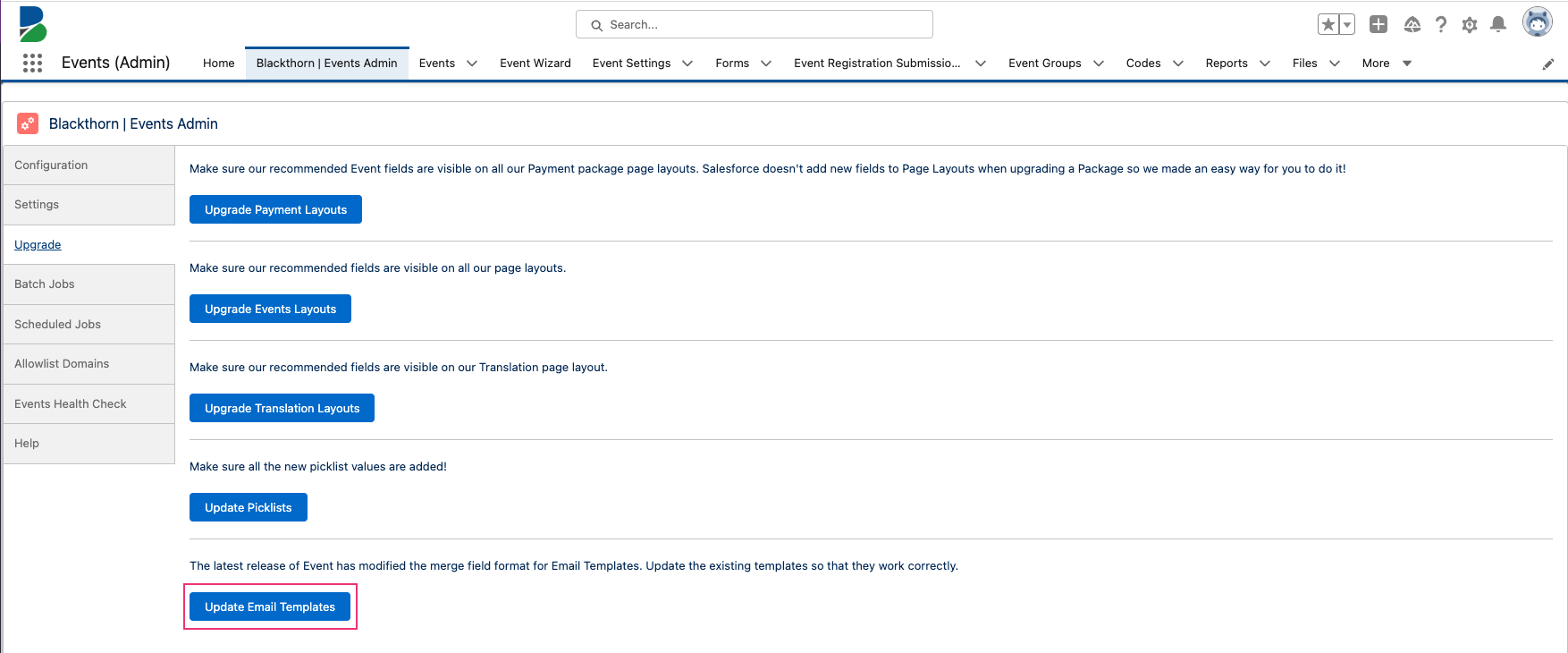The width and height of the screenshot is (1568, 653).
Task: Focus the global Search field
Action: tap(754, 24)
